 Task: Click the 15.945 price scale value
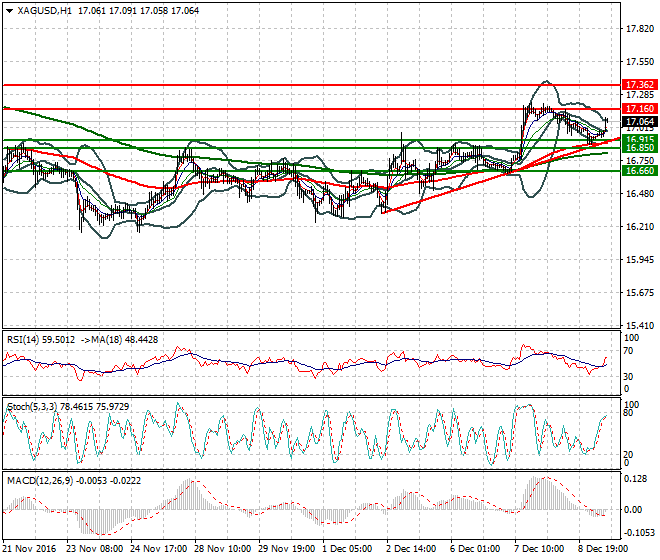[x=640, y=259]
